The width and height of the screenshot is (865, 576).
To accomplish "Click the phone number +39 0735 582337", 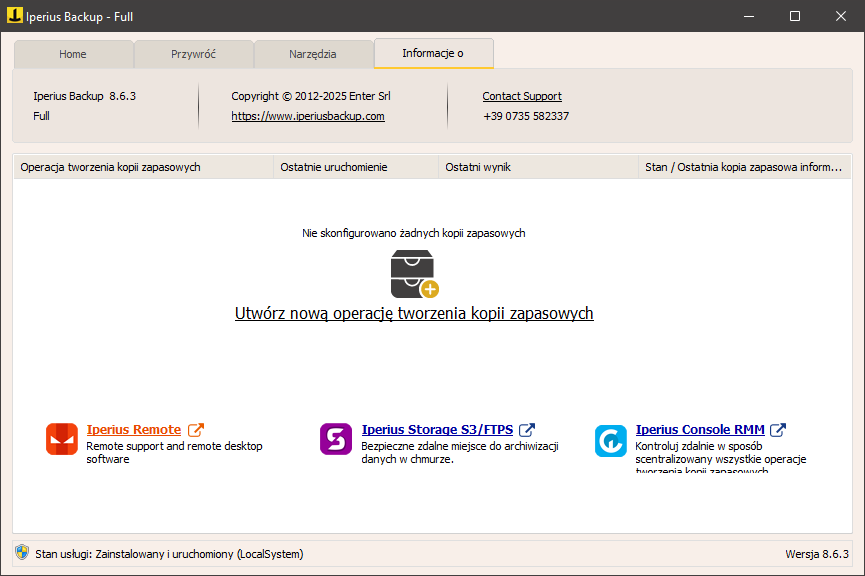I will [526, 116].
